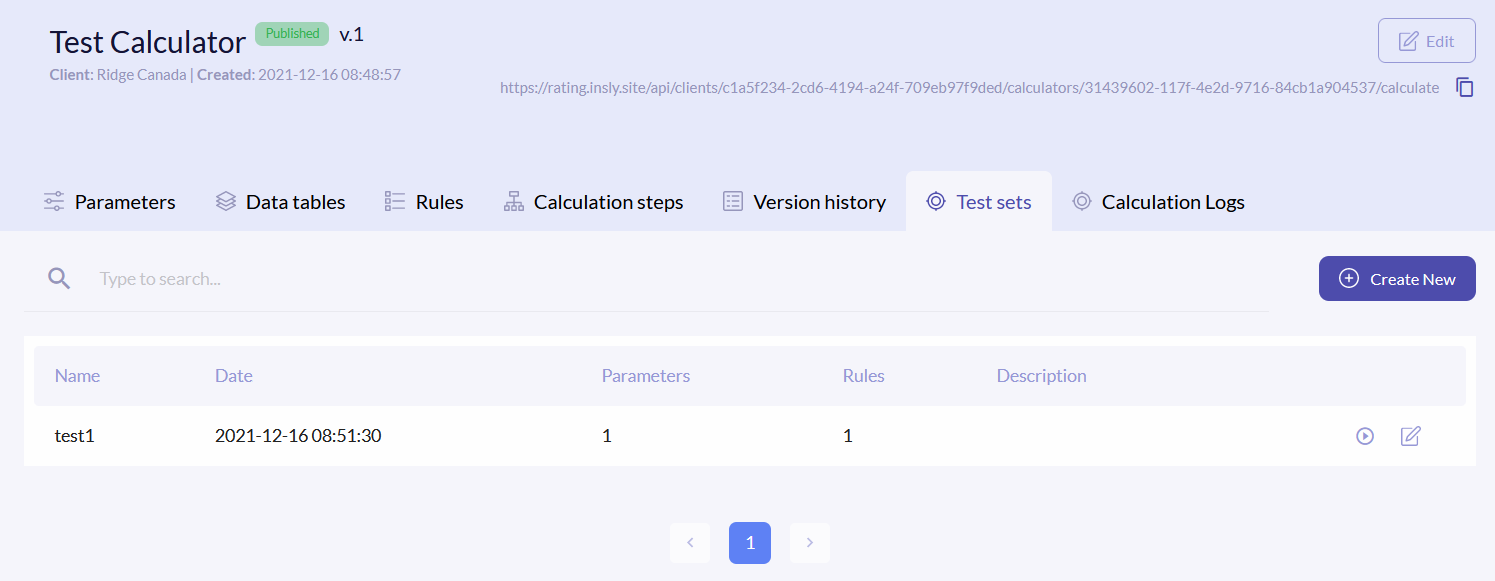Edit the test1 test set row
This screenshot has height=581, width=1495.
click(1410, 436)
